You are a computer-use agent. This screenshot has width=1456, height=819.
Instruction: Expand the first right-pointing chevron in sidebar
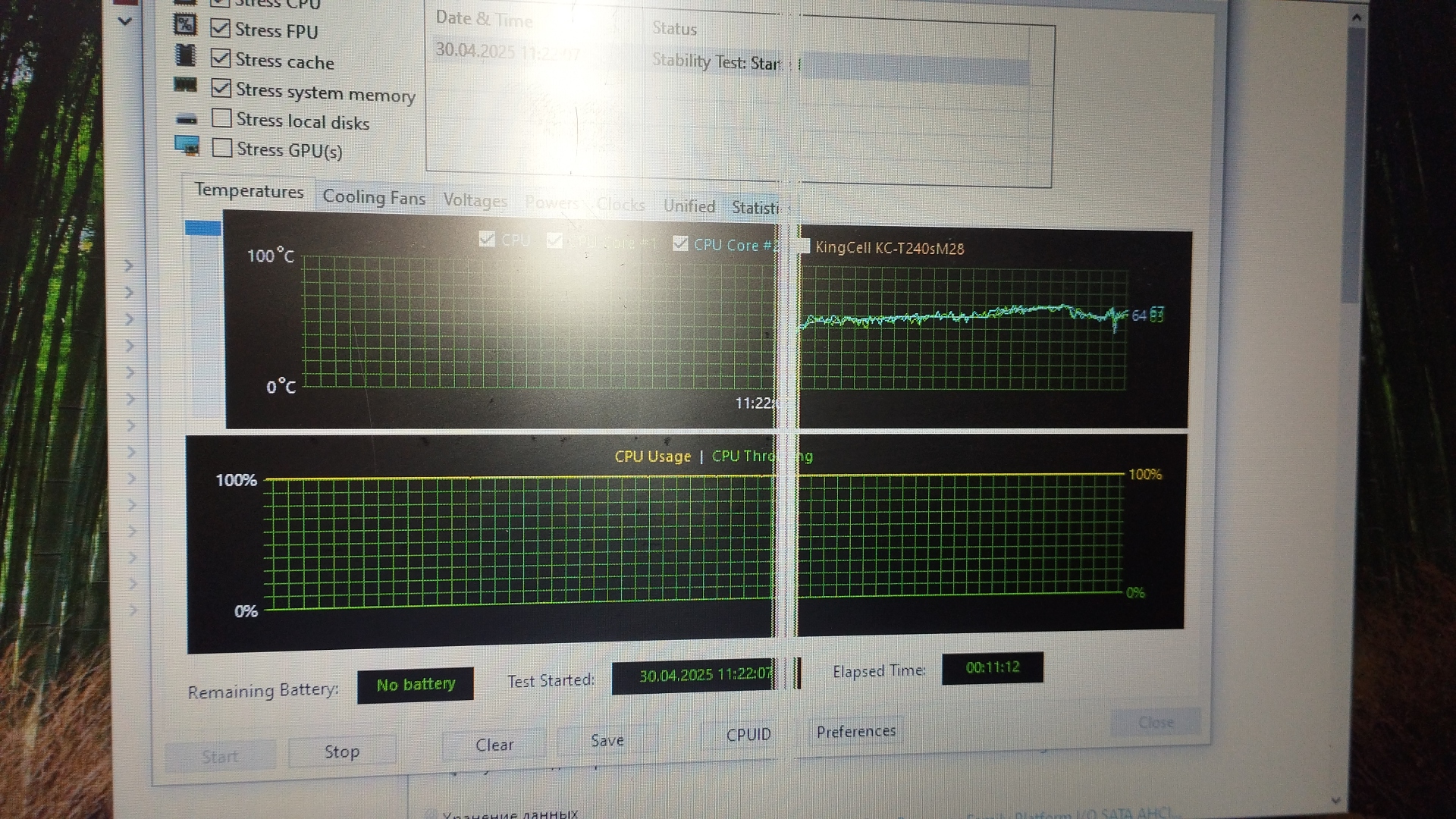tap(129, 265)
